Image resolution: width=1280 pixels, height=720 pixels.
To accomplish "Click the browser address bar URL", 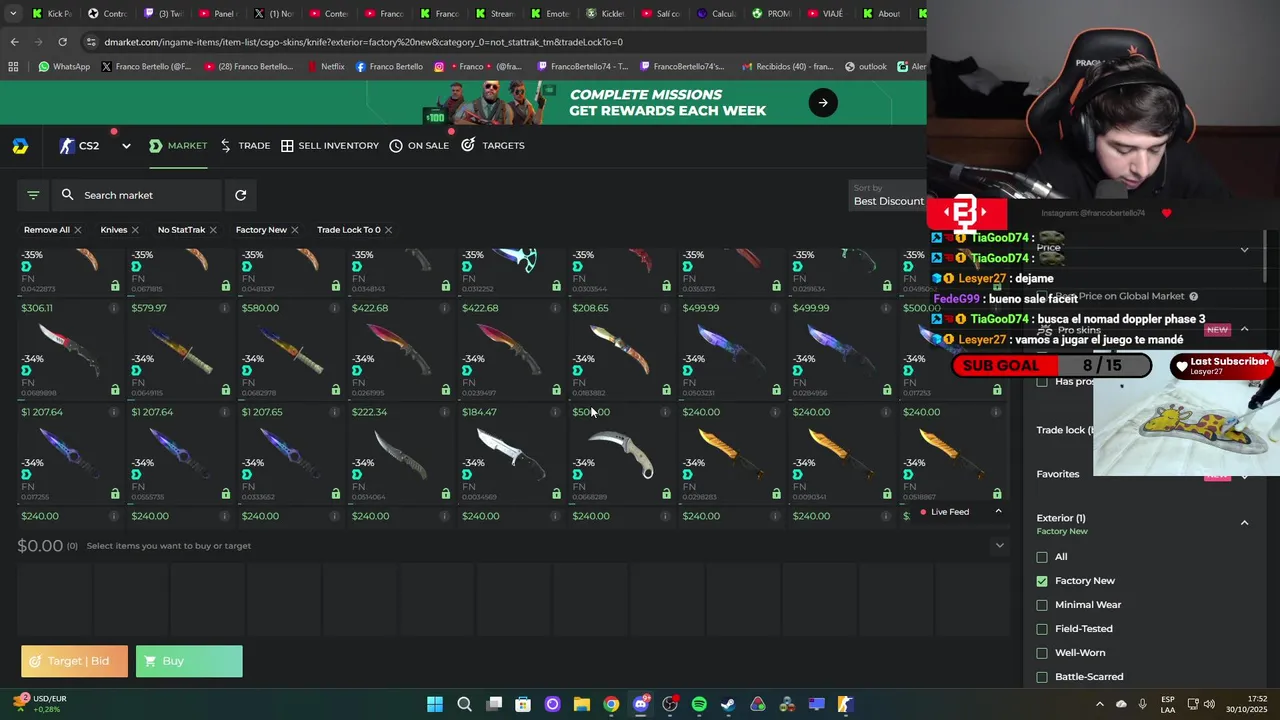I will (x=364, y=42).
